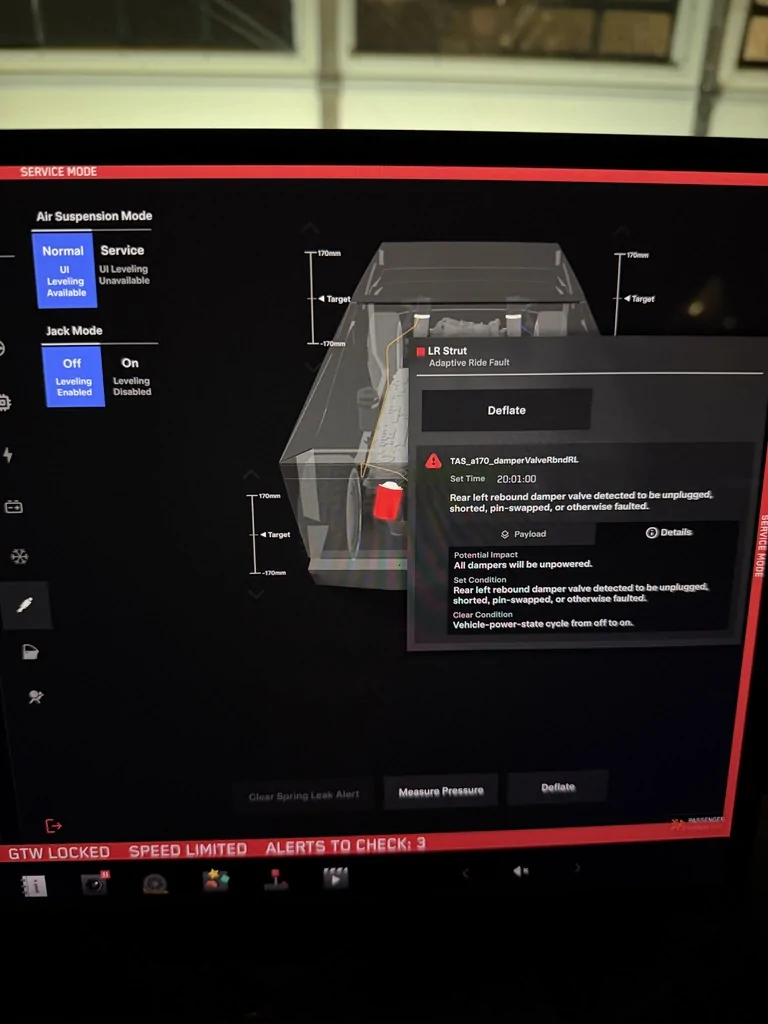The height and width of the screenshot is (1024, 768).
Task: Open the arcade joystick app icon
Action: [276, 879]
